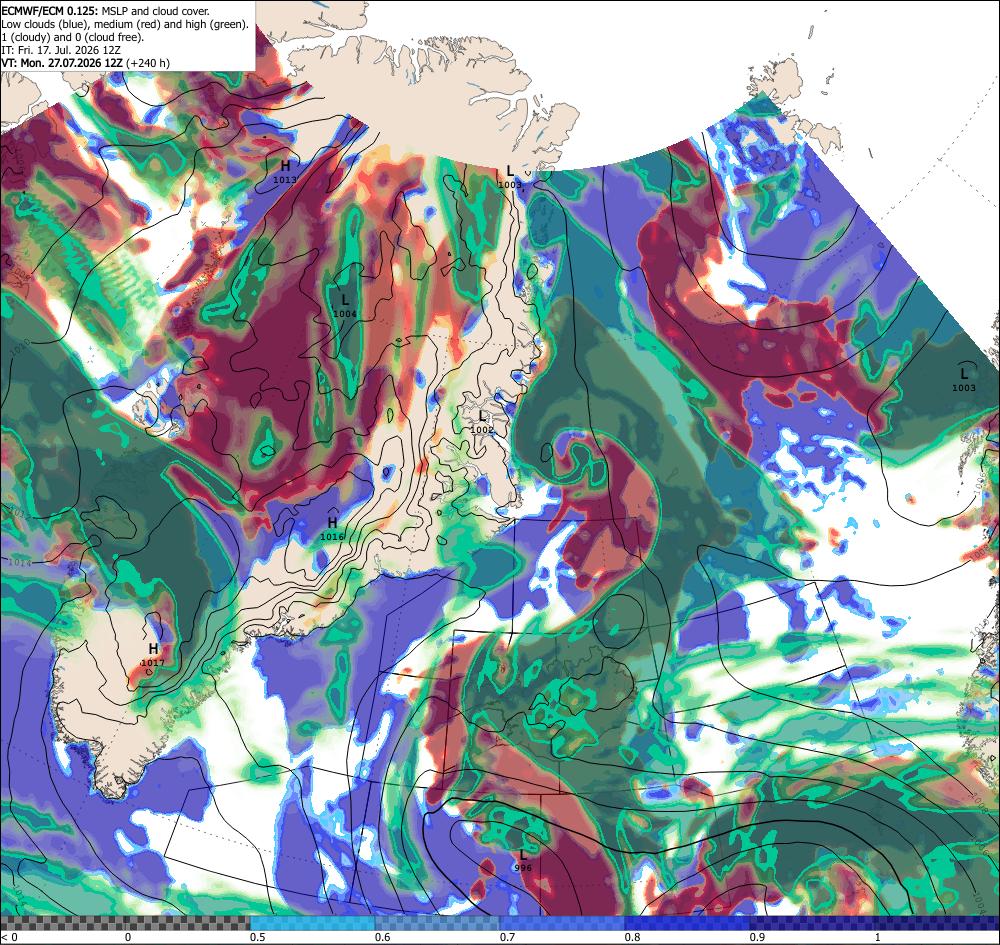Screen dimensions: 1000x945
Task: Click the 'L 1004' low pressure label
Action: point(345,306)
